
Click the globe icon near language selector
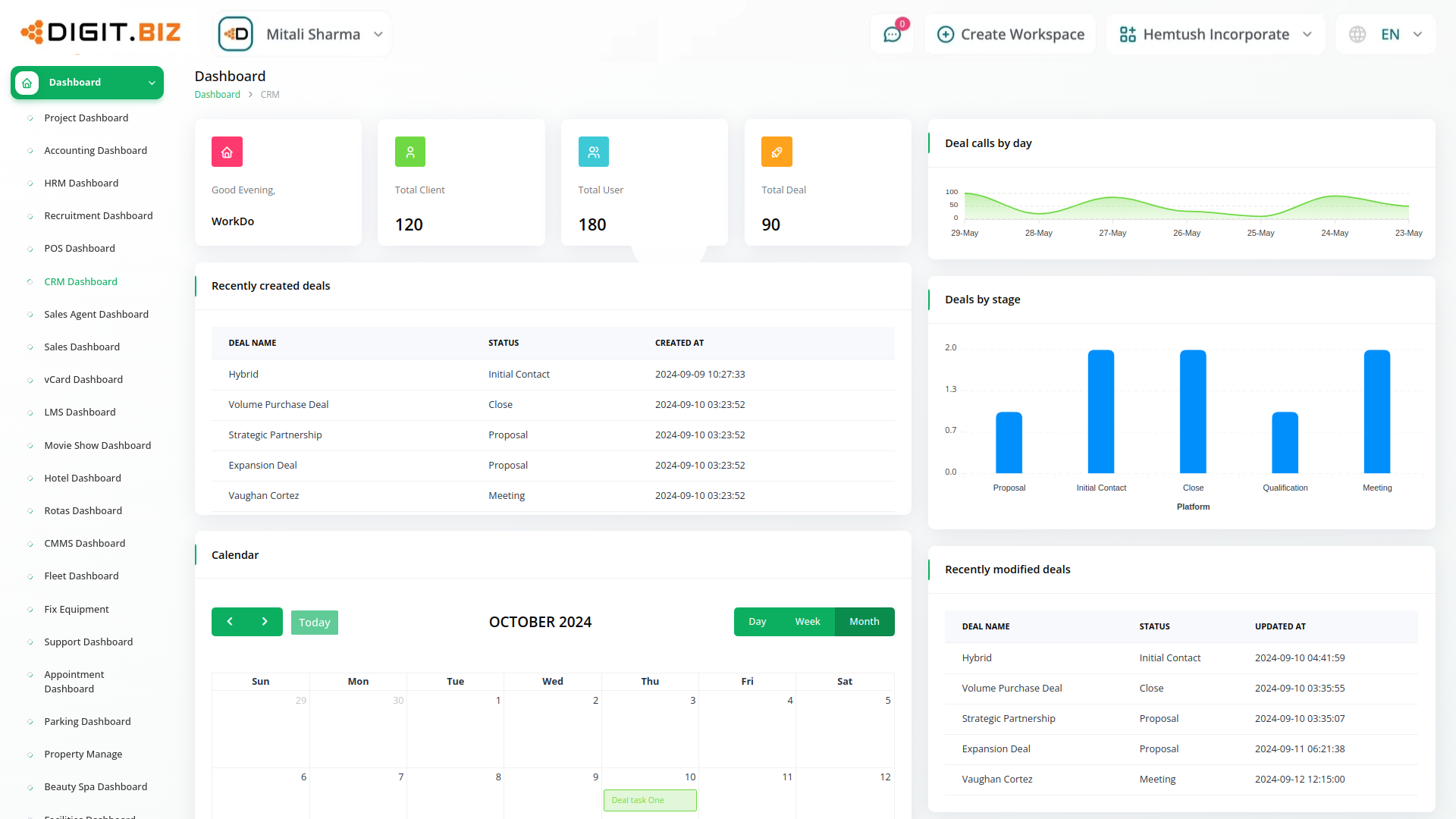[x=1357, y=33]
